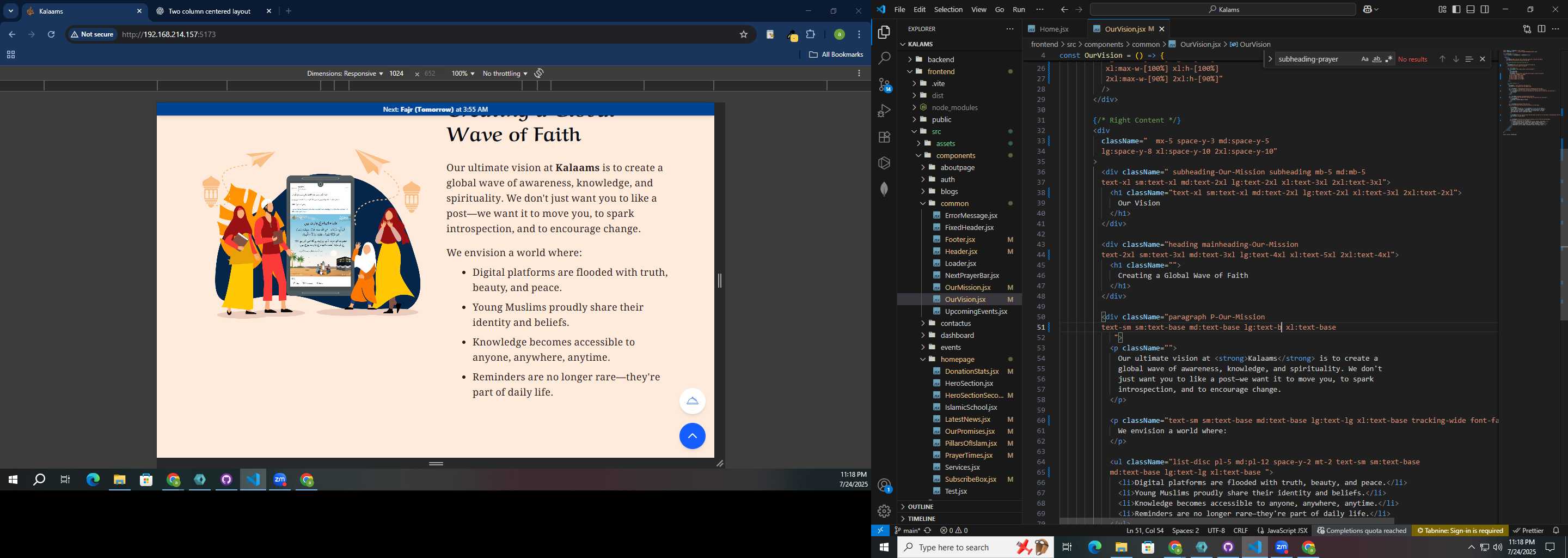Toggle Match Whole Word in the find widget
1568x558 pixels.
(1376, 59)
